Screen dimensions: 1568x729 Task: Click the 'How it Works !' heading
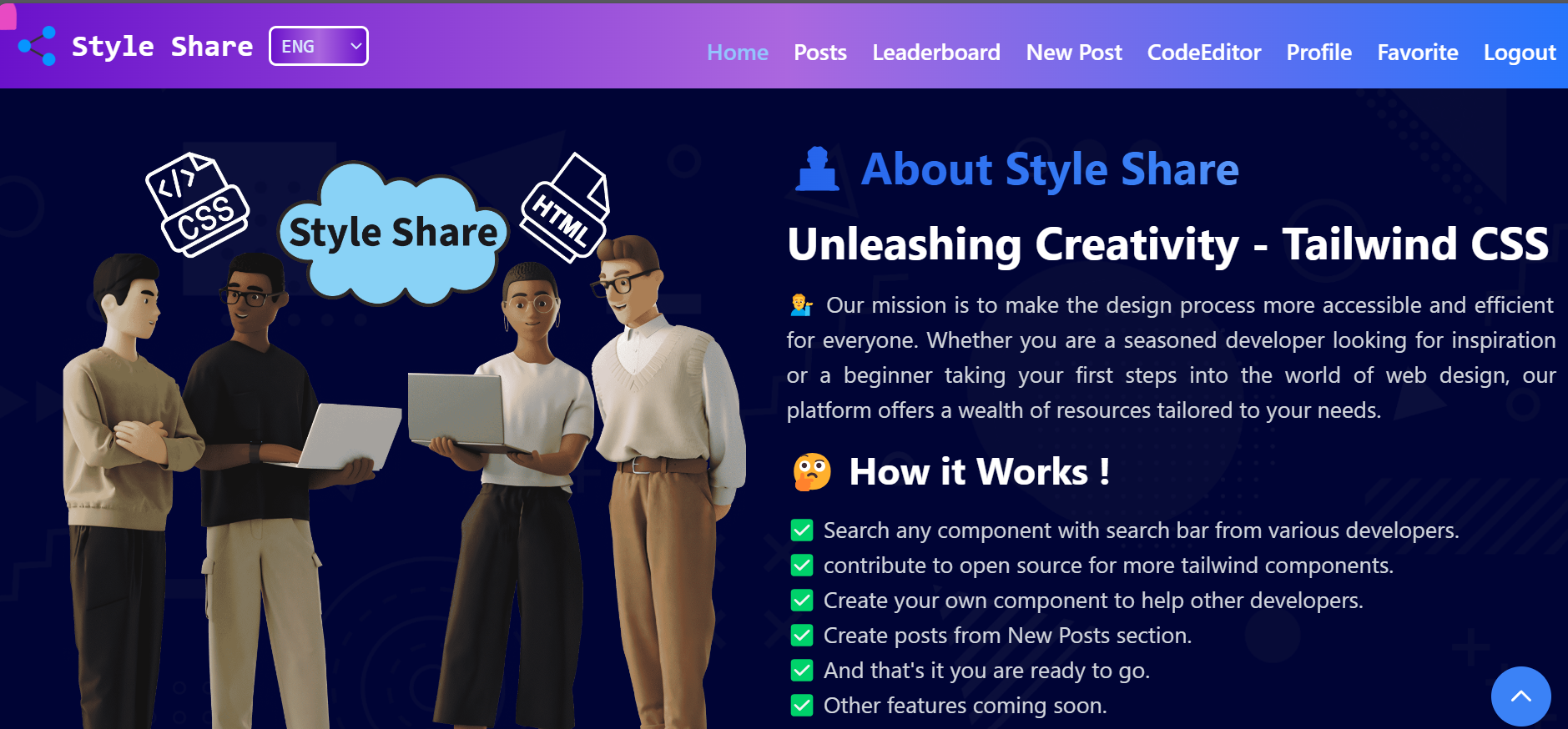pos(979,472)
